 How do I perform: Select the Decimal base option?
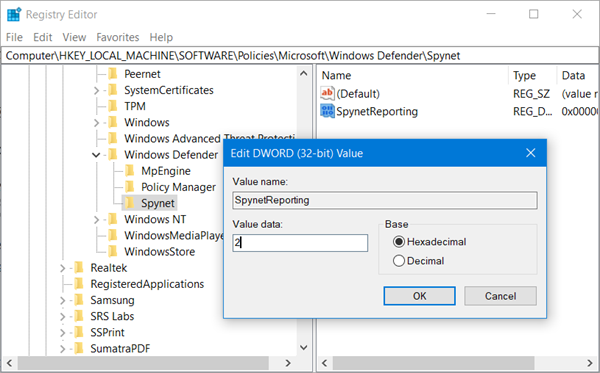pos(399,261)
